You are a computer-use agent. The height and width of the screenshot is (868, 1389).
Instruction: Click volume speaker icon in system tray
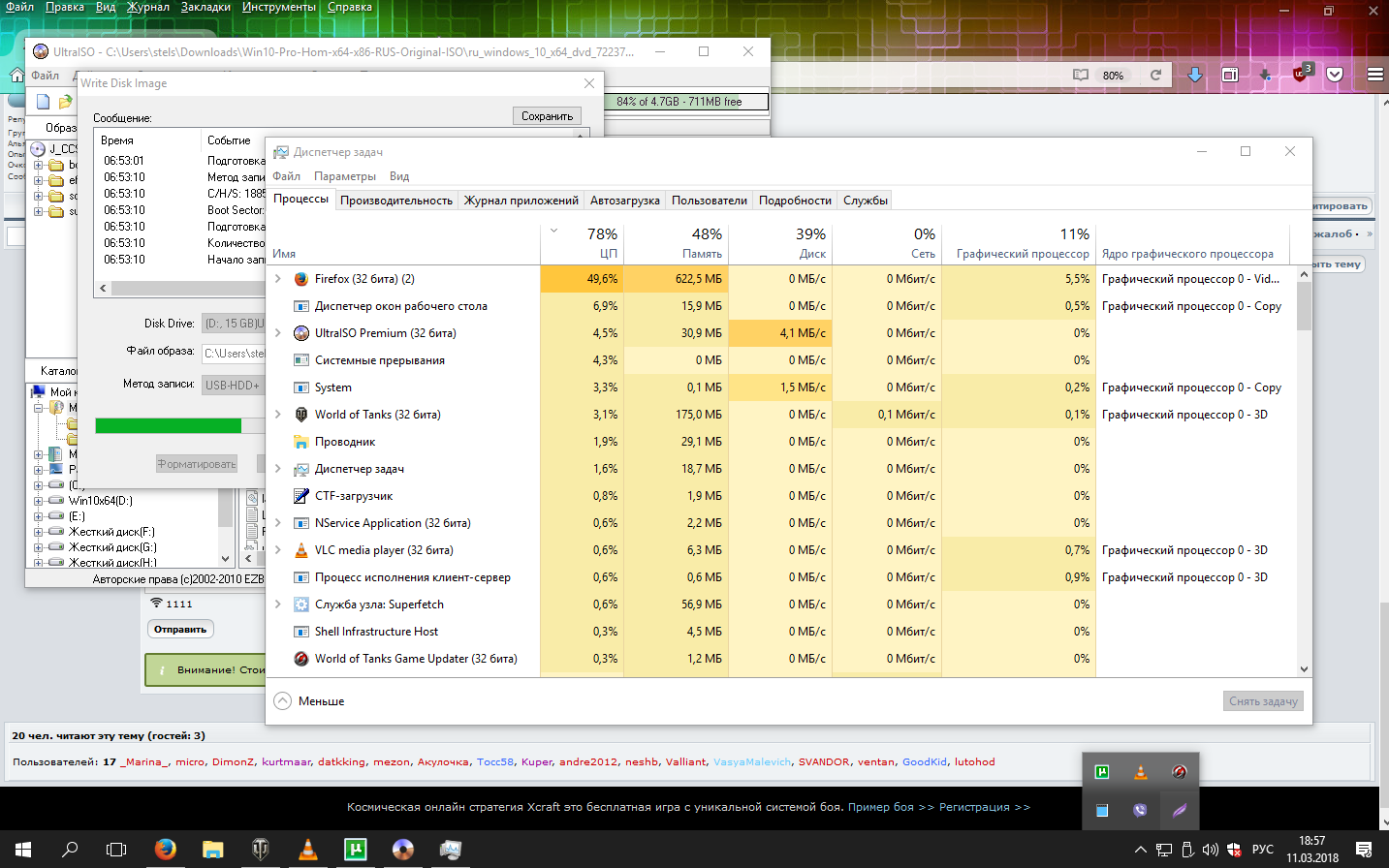coord(1210,850)
